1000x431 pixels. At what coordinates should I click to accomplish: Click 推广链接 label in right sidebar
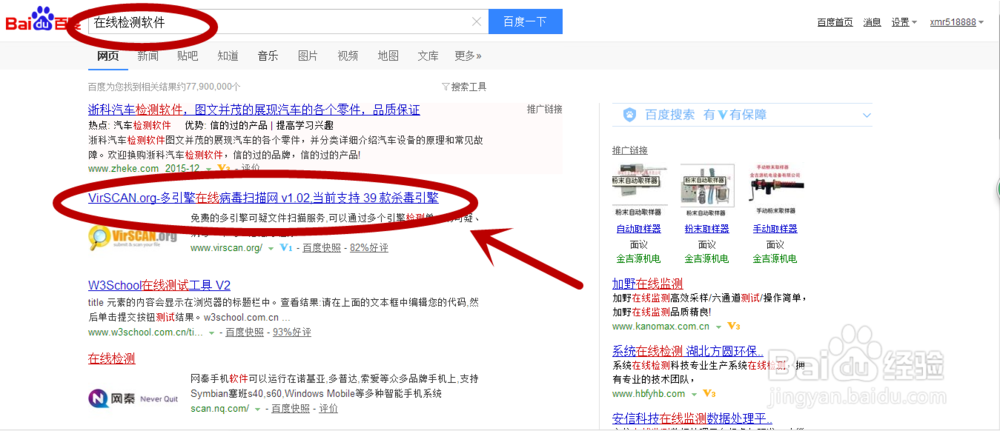(630, 150)
